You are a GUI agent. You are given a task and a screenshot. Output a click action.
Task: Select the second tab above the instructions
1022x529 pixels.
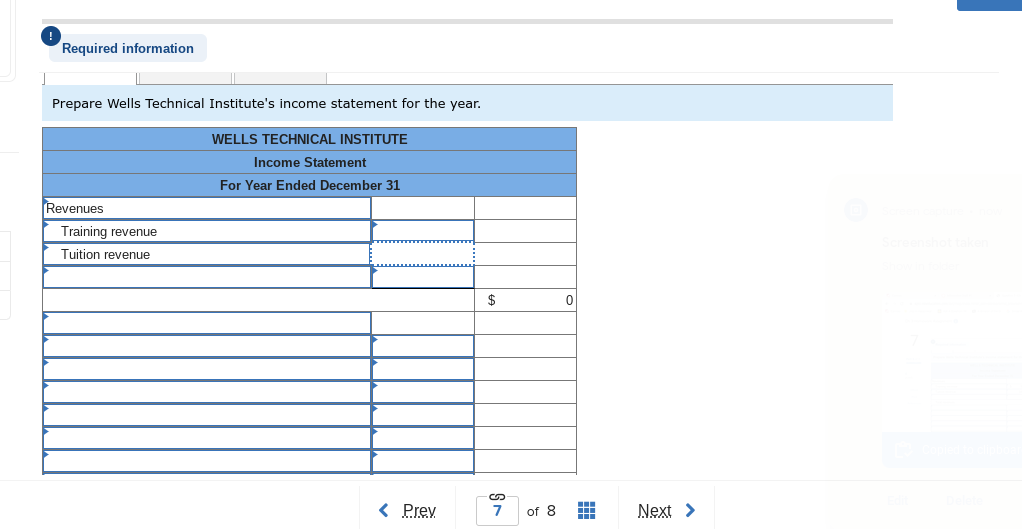coord(186,78)
